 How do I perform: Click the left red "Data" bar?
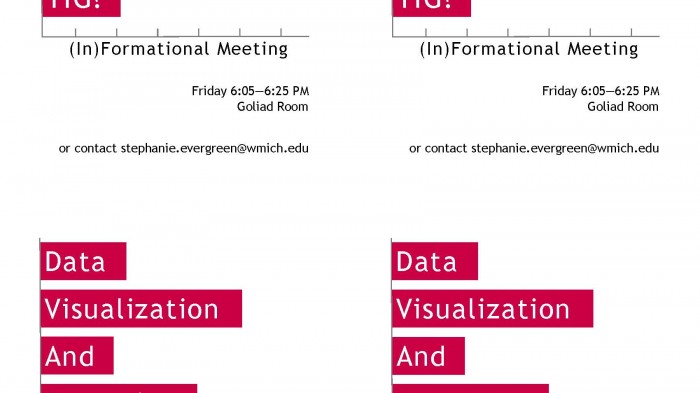[x=83, y=261]
